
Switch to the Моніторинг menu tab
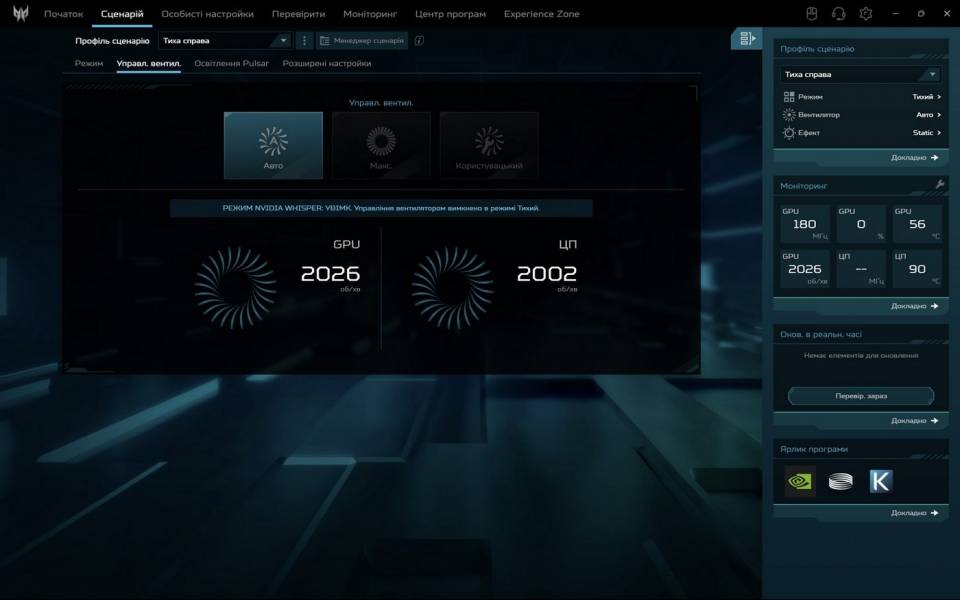[370, 14]
